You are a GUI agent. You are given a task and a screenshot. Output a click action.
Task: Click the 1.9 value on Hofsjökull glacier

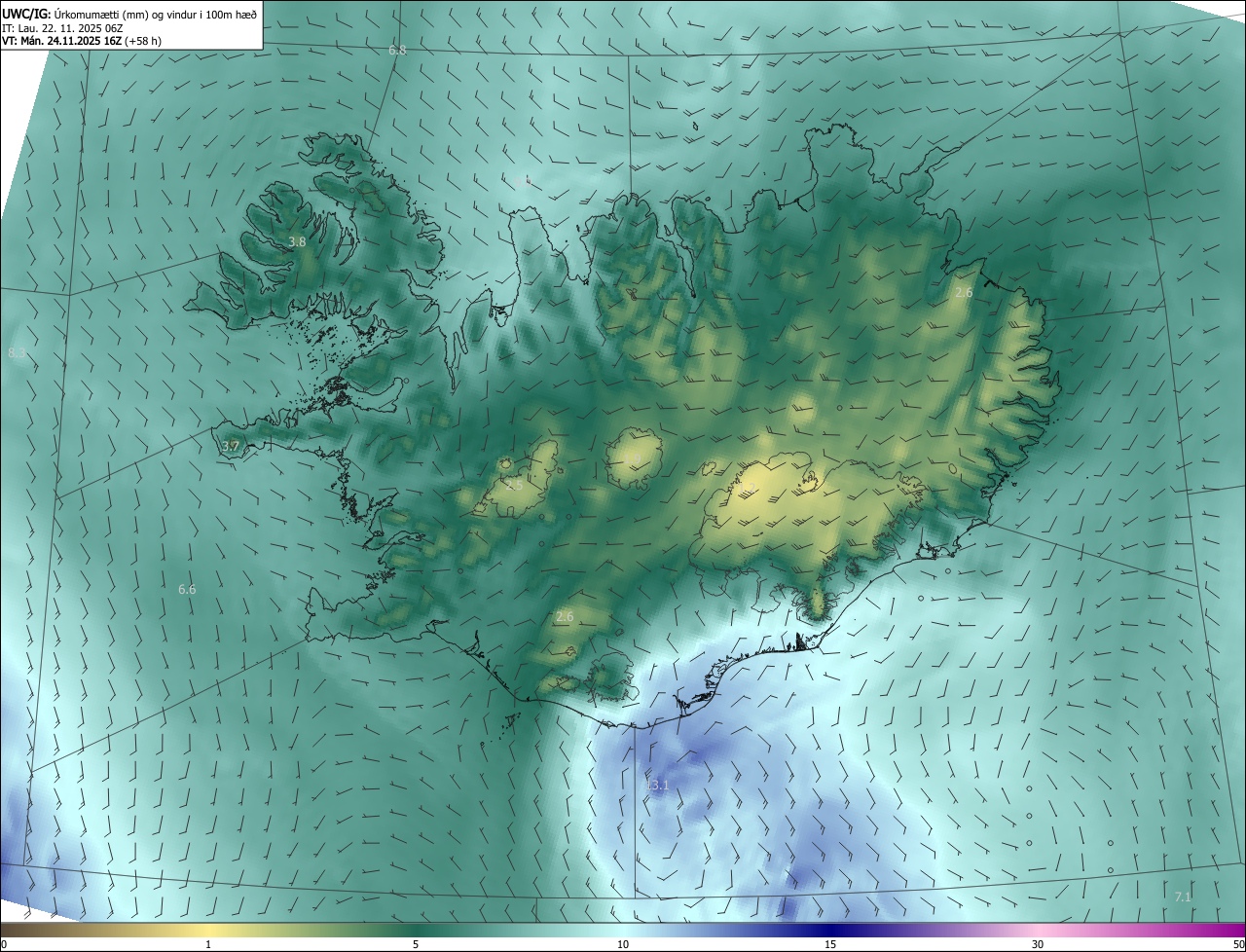pos(633,458)
